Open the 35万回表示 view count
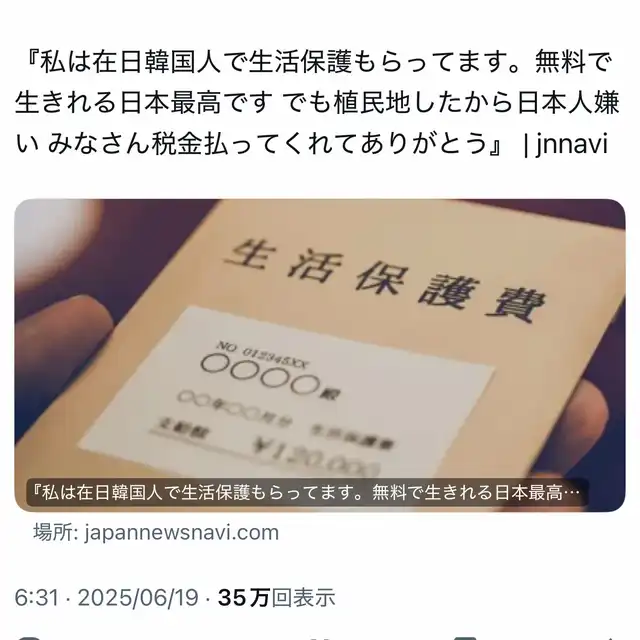Screen dimensions: 640x640 [x=276, y=598]
